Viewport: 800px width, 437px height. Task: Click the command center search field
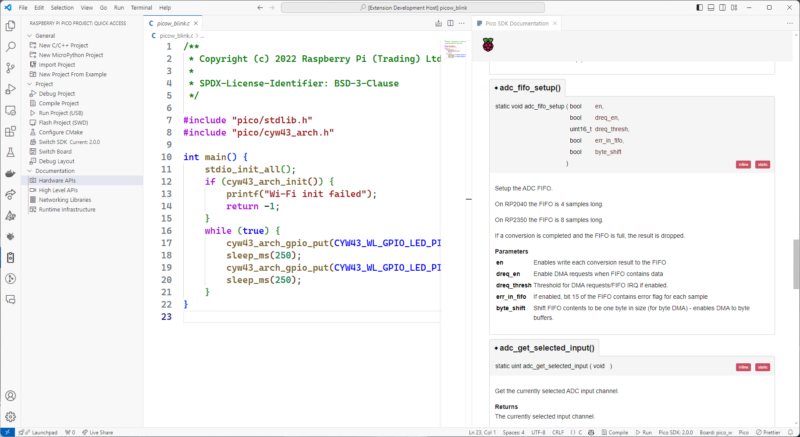click(x=413, y=8)
